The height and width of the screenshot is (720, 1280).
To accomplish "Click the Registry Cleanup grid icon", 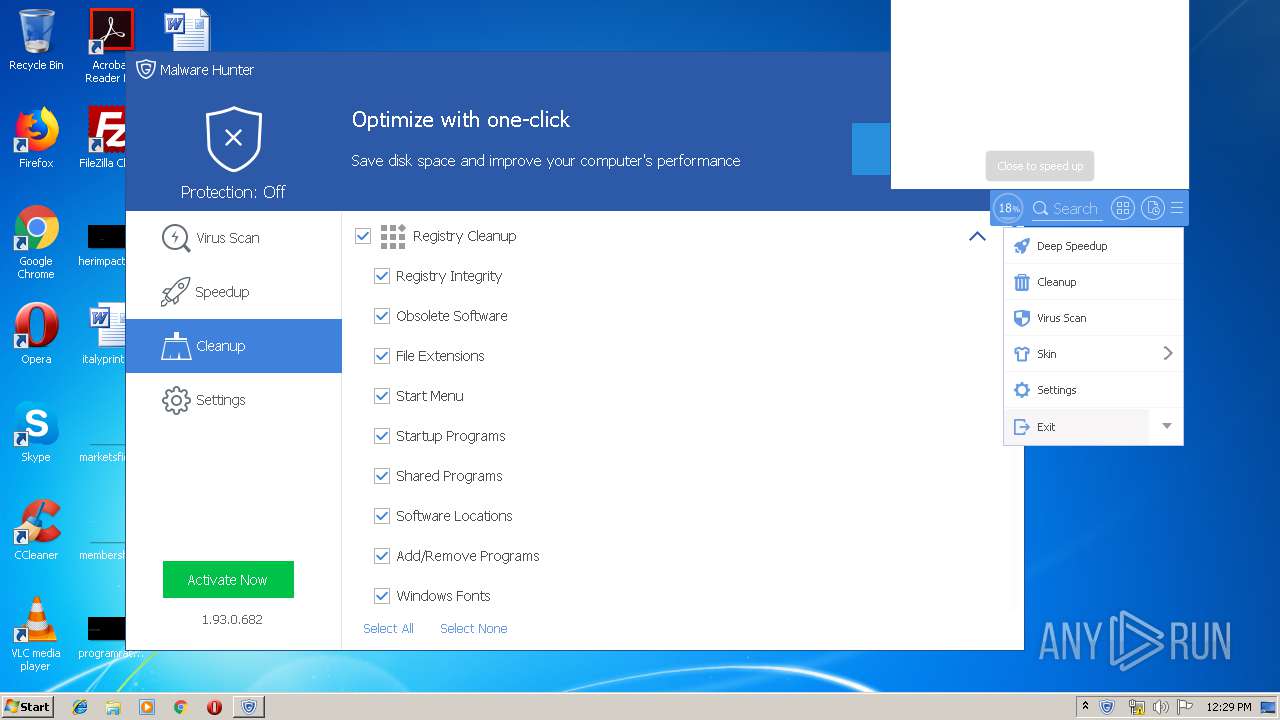I will 393,236.
